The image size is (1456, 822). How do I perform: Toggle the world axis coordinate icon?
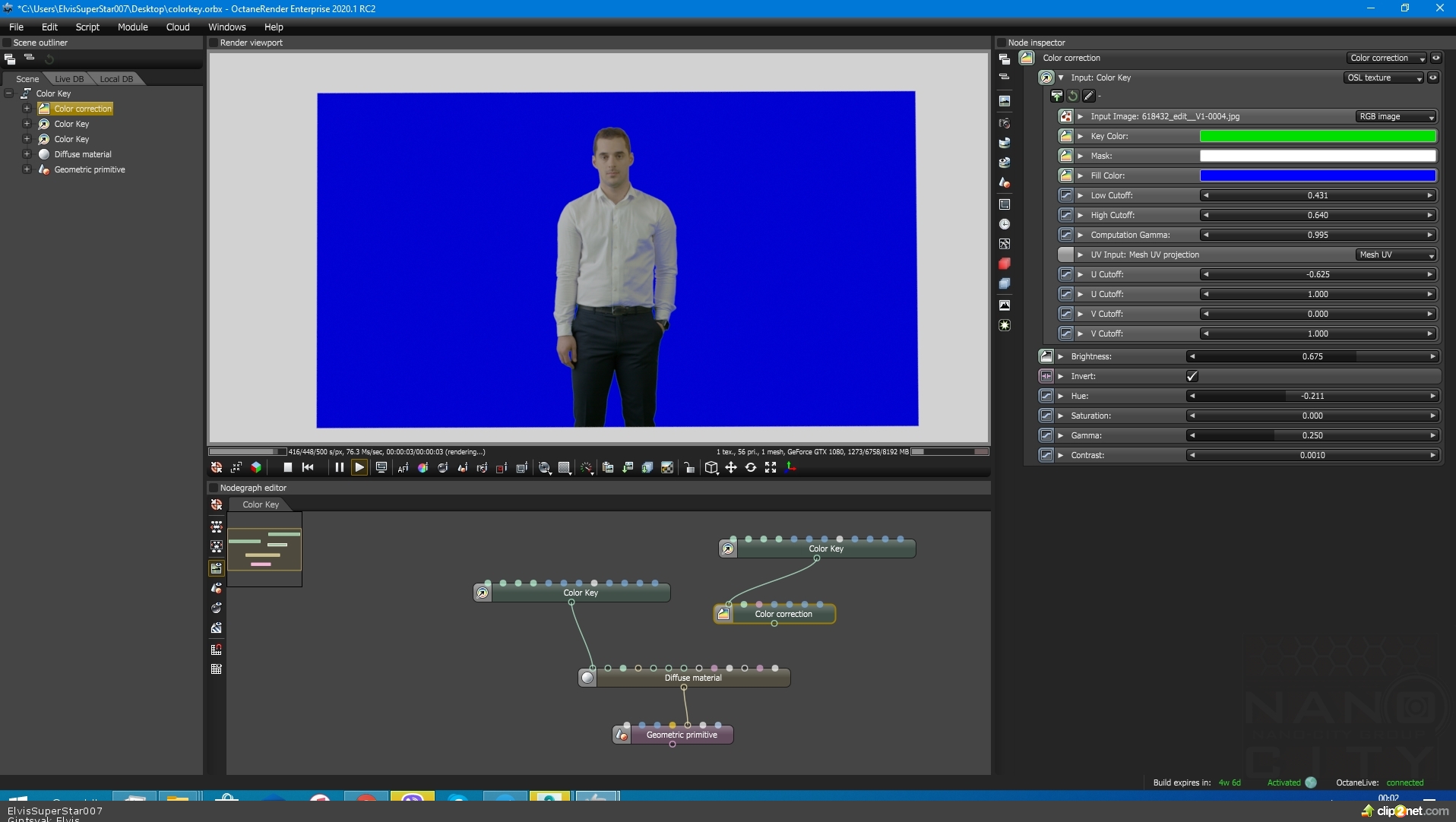click(790, 468)
